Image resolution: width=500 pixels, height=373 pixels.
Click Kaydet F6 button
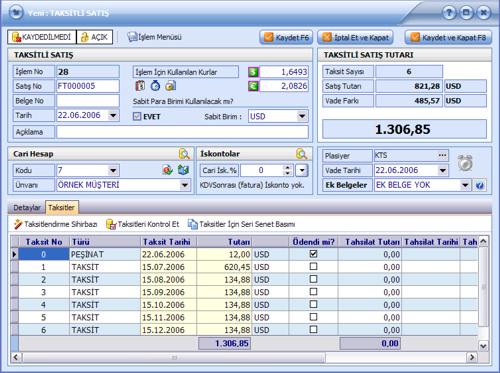286,37
